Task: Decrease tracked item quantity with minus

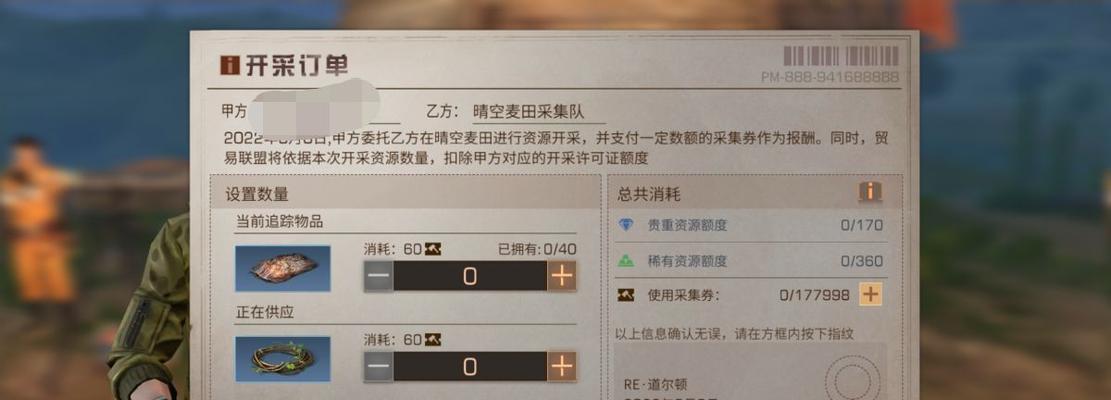Action: coord(379,276)
